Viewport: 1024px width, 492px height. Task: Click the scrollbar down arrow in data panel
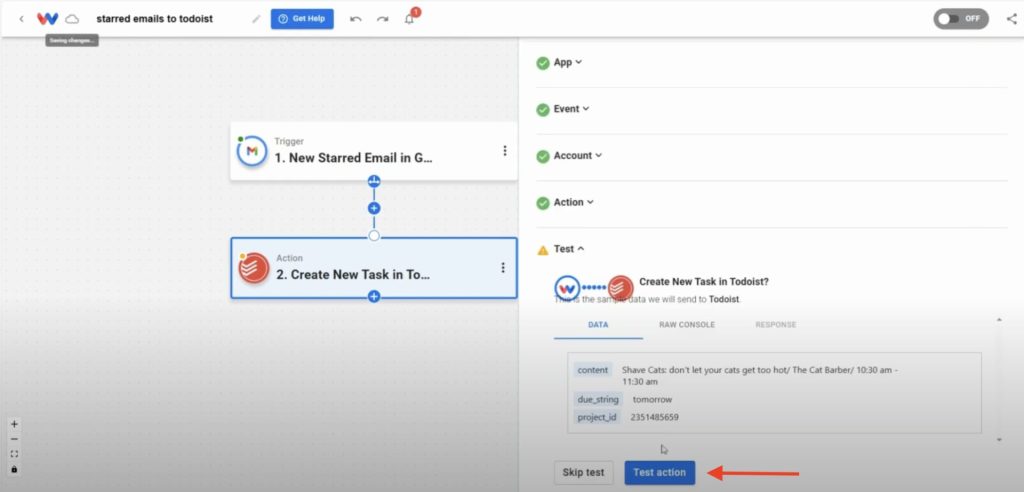pyautogui.click(x=999, y=440)
